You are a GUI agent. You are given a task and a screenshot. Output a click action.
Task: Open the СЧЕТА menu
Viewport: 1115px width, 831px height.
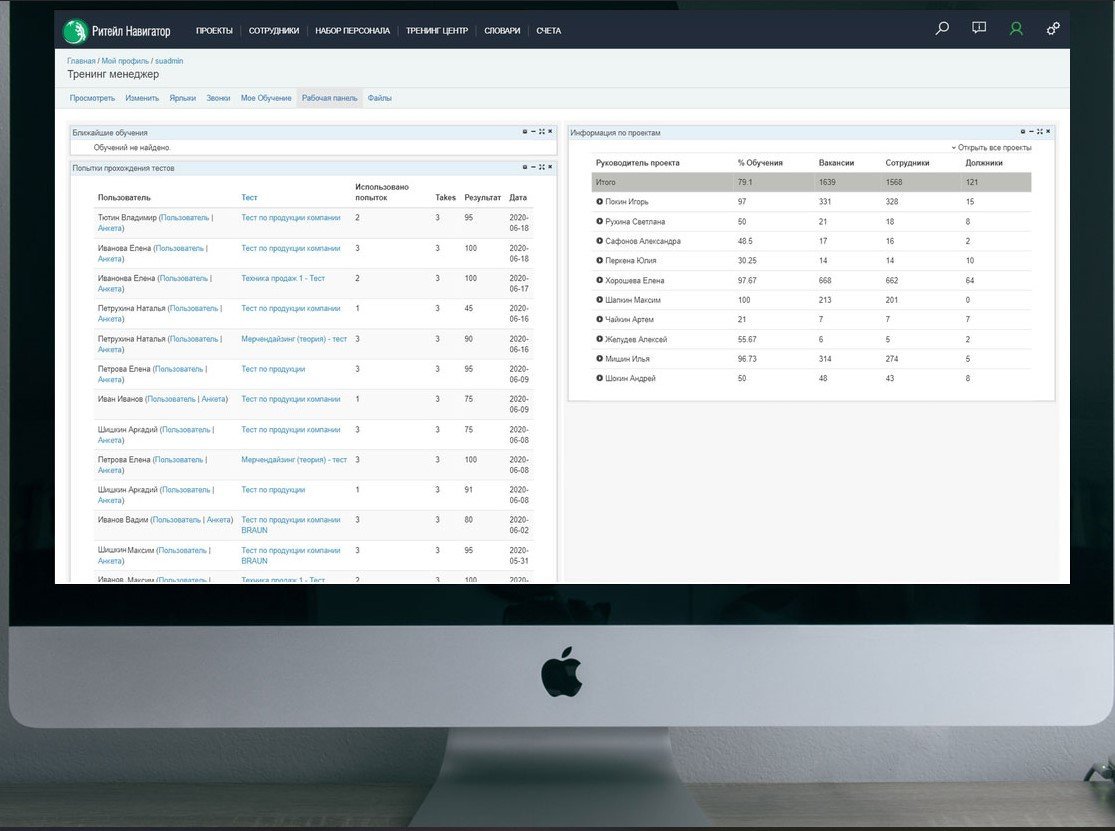tap(548, 31)
